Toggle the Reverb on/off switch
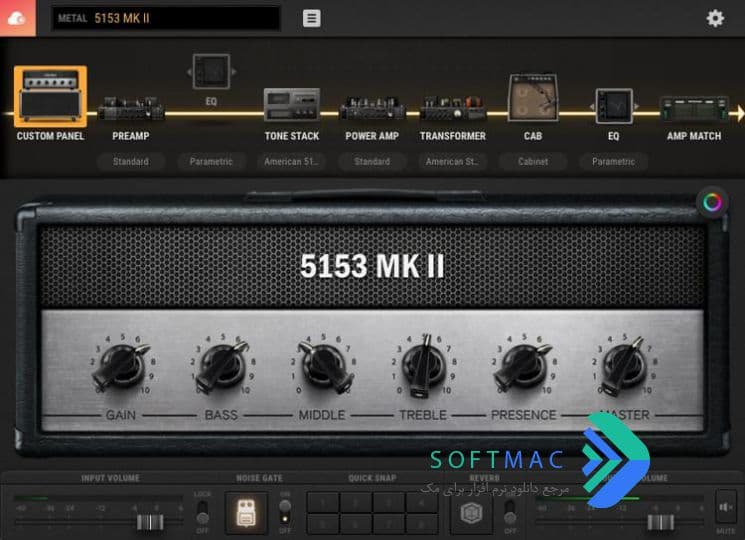Viewport: 745px width, 540px height. pos(510,512)
